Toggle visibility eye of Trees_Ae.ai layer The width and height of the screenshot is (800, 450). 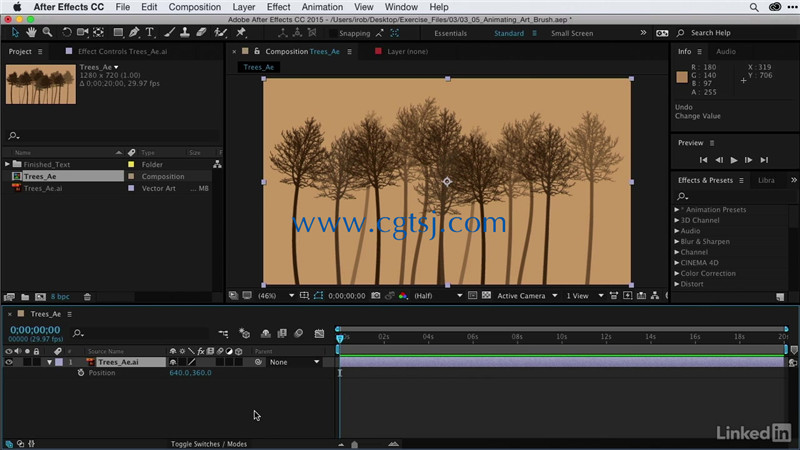coord(9,362)
